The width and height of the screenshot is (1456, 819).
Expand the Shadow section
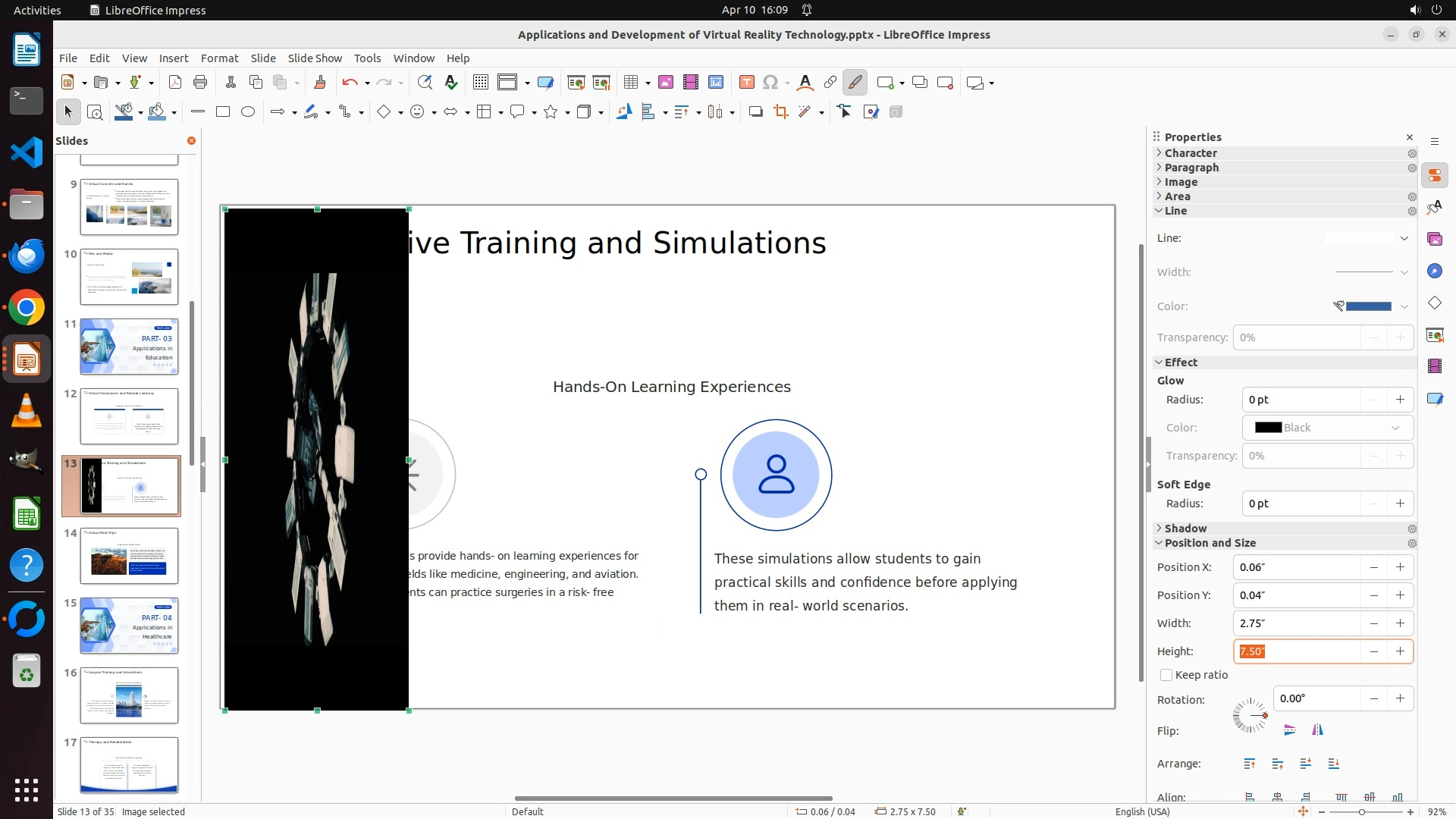pyautogui.click(x=1185, y=529)
